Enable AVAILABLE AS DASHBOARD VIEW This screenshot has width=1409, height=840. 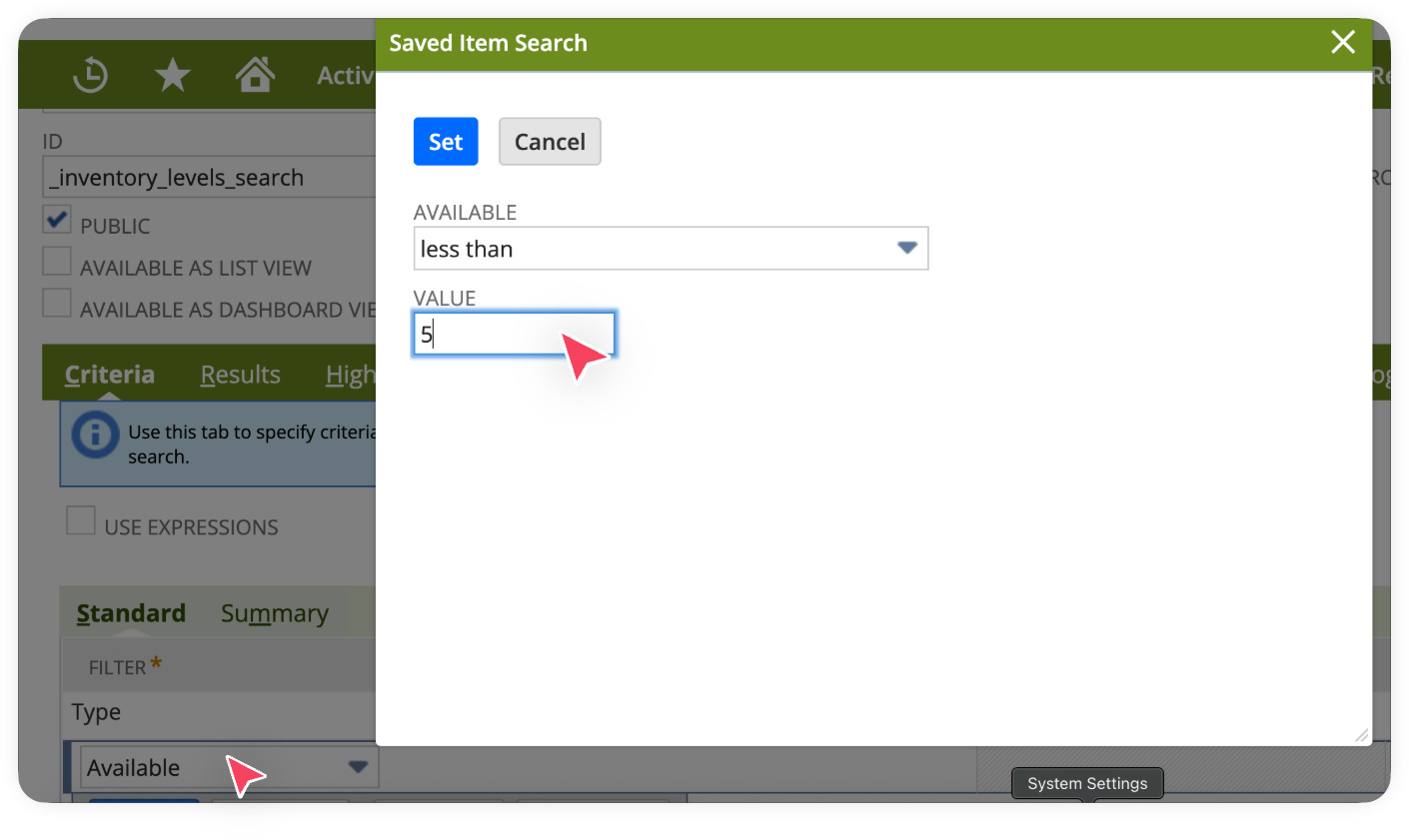(x=57, y=303)
